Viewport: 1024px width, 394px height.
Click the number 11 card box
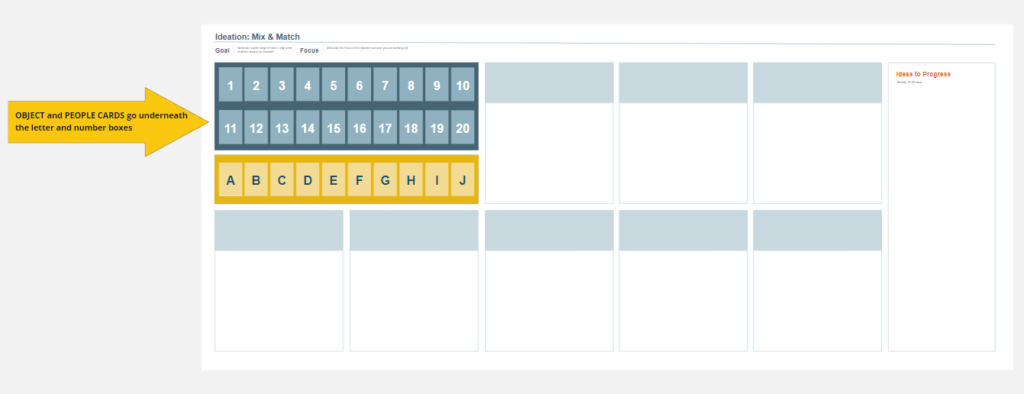pos(231,127)
